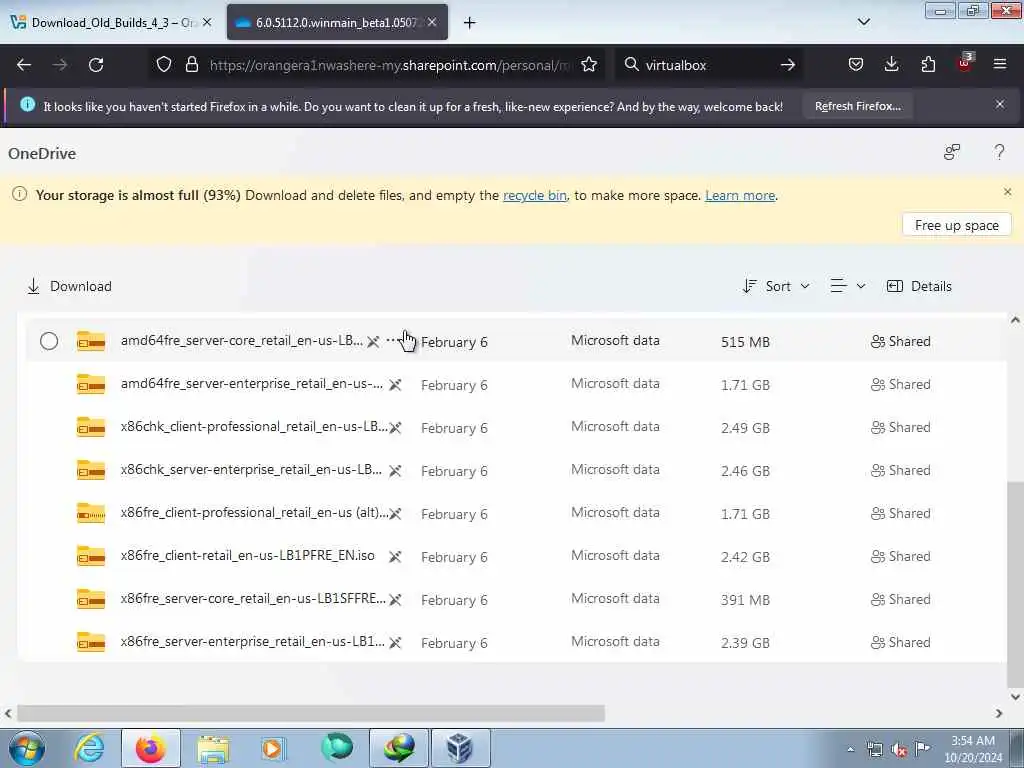The width and height of the screenshot is (1024, 768).
Task: Click the taskbar clock showing 3:54 AM
Action: pyautogui.click(x=973, y=749)
